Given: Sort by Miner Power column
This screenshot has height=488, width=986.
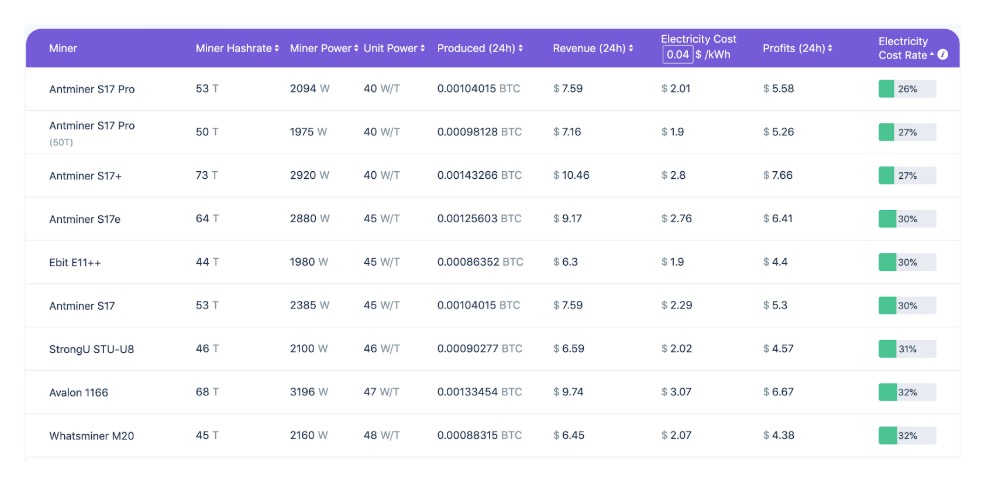Looking at the screenshot, I should point(324,48).
